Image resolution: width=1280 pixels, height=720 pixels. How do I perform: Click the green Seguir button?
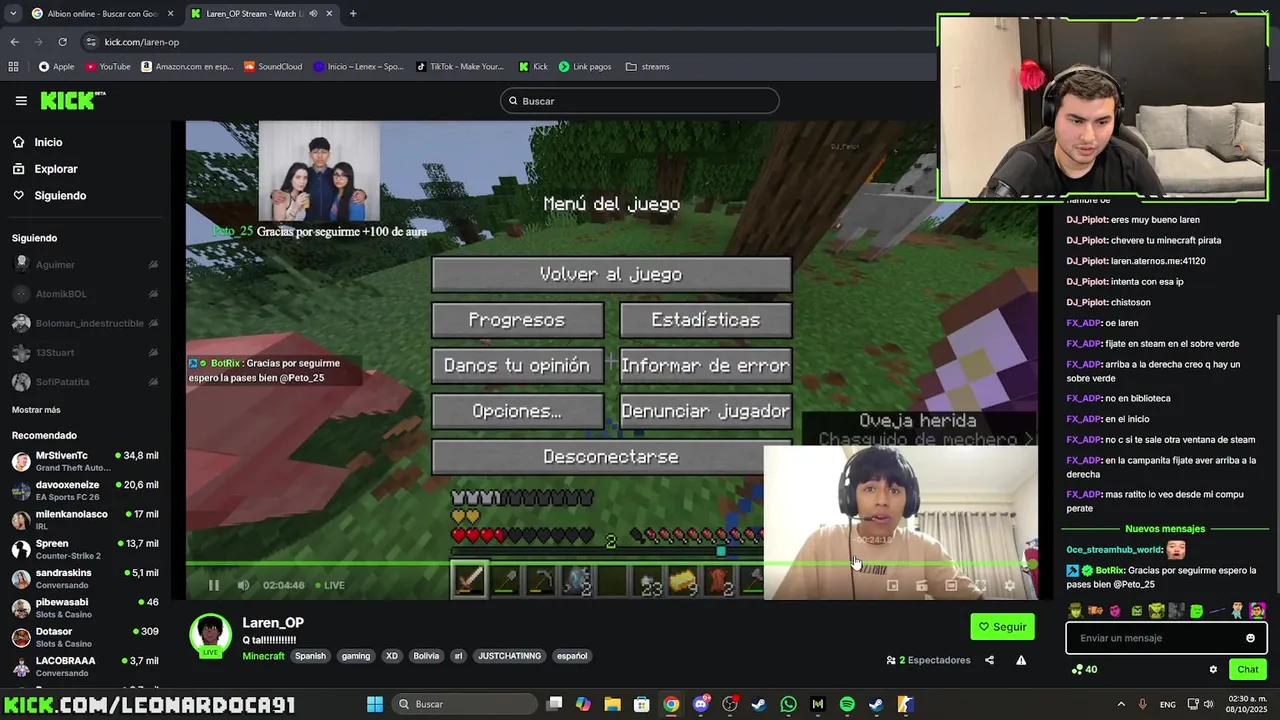[x=1002, y=627]
